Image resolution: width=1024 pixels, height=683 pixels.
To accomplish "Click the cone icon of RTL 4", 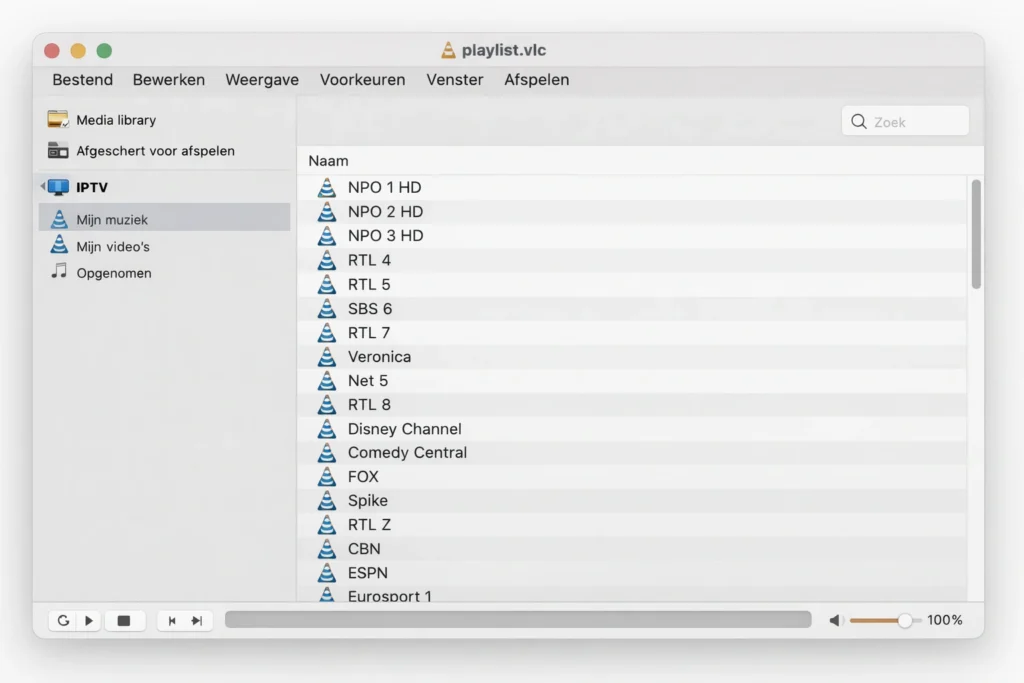I will click(x=327, y=260).
